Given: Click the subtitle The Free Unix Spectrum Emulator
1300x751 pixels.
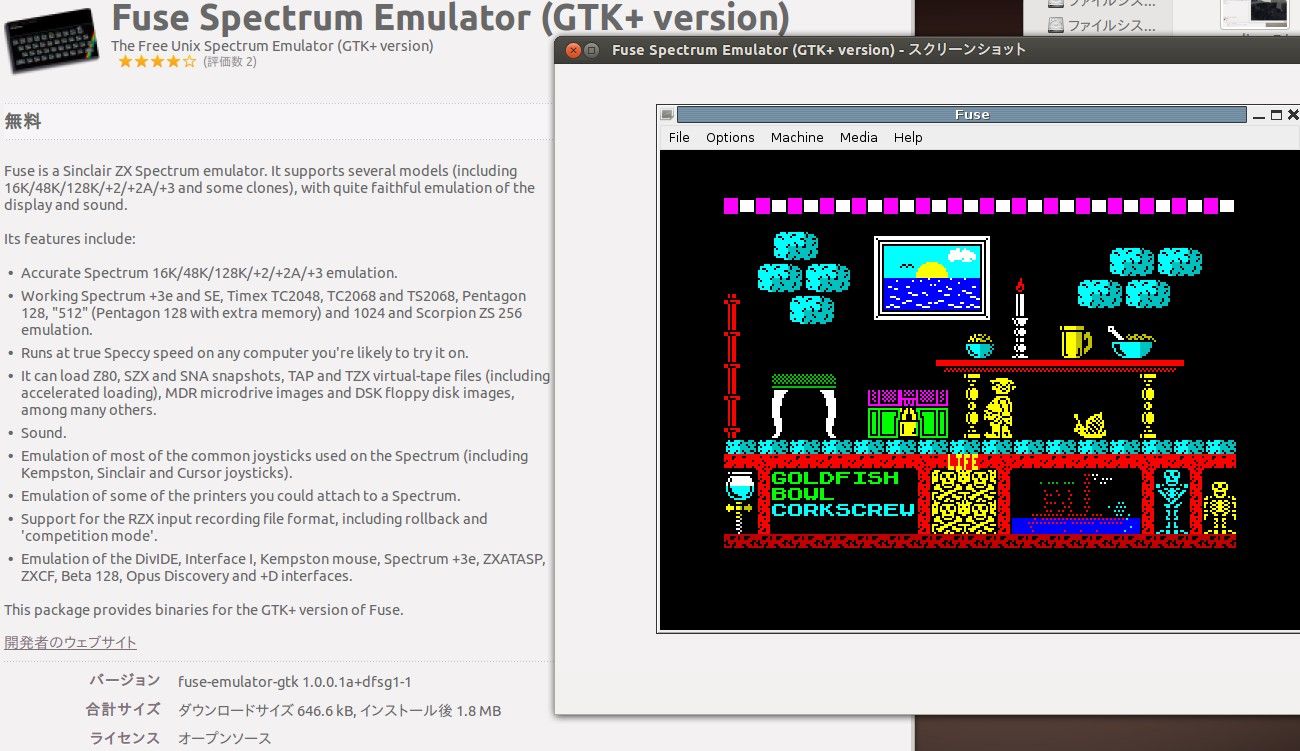Looking at the screenshot, I should pos(272,46).
